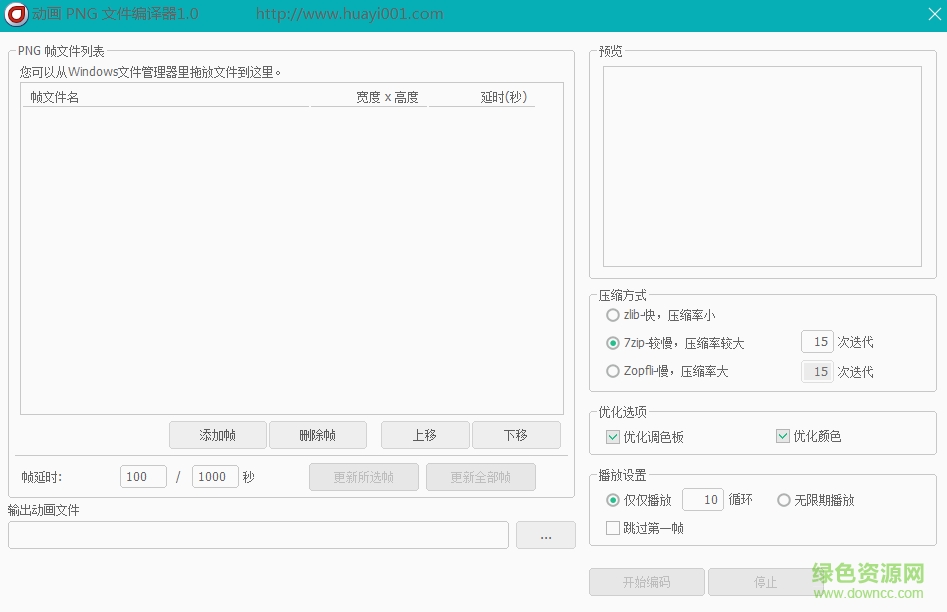
Task: Toggle the 优化调色板 checkbox
Action: tap(613, 436)
